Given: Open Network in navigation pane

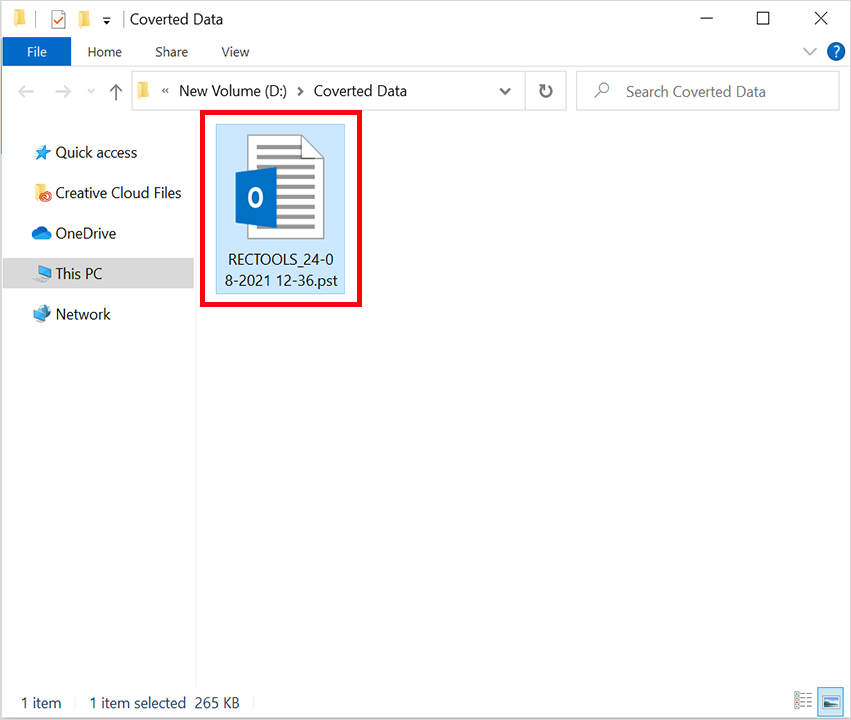Looking at the screenshot, I should [72, 314].
